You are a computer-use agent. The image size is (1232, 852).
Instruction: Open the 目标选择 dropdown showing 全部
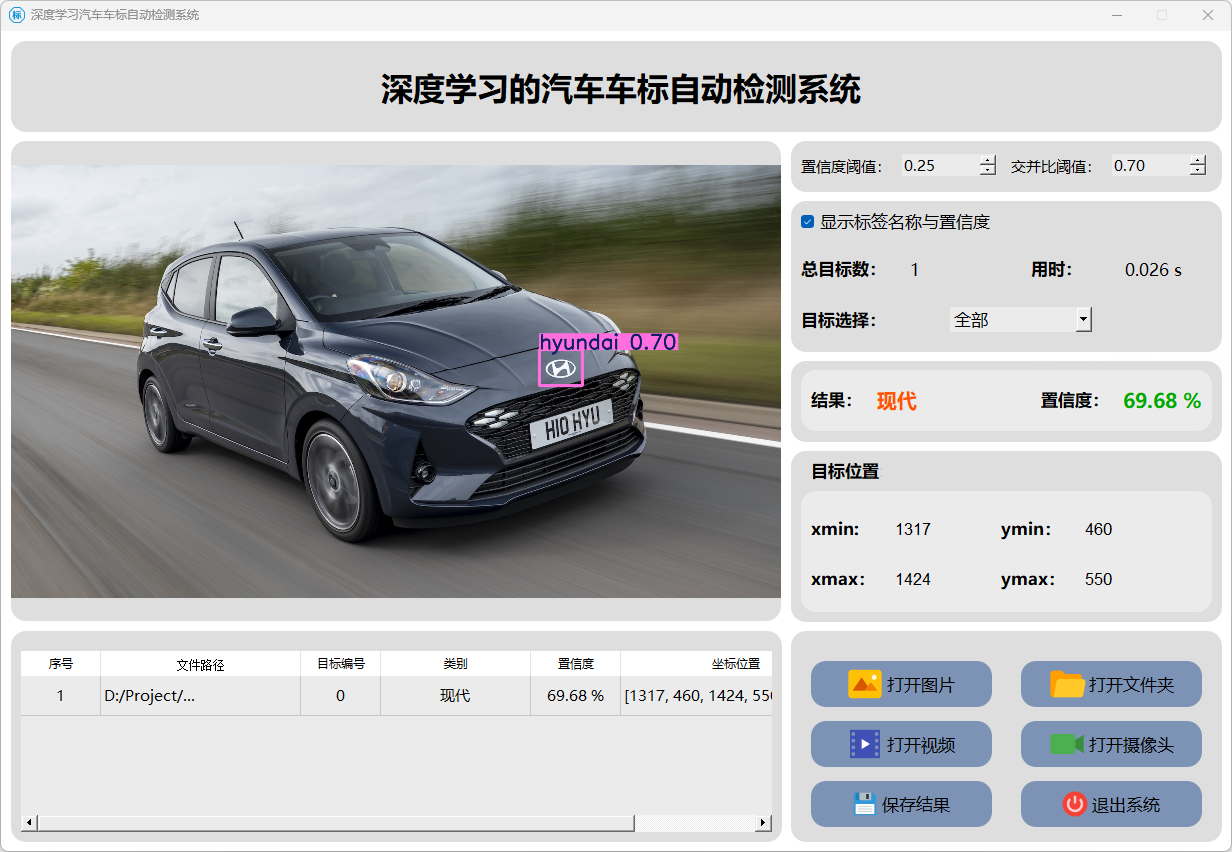coord(1019,320)
